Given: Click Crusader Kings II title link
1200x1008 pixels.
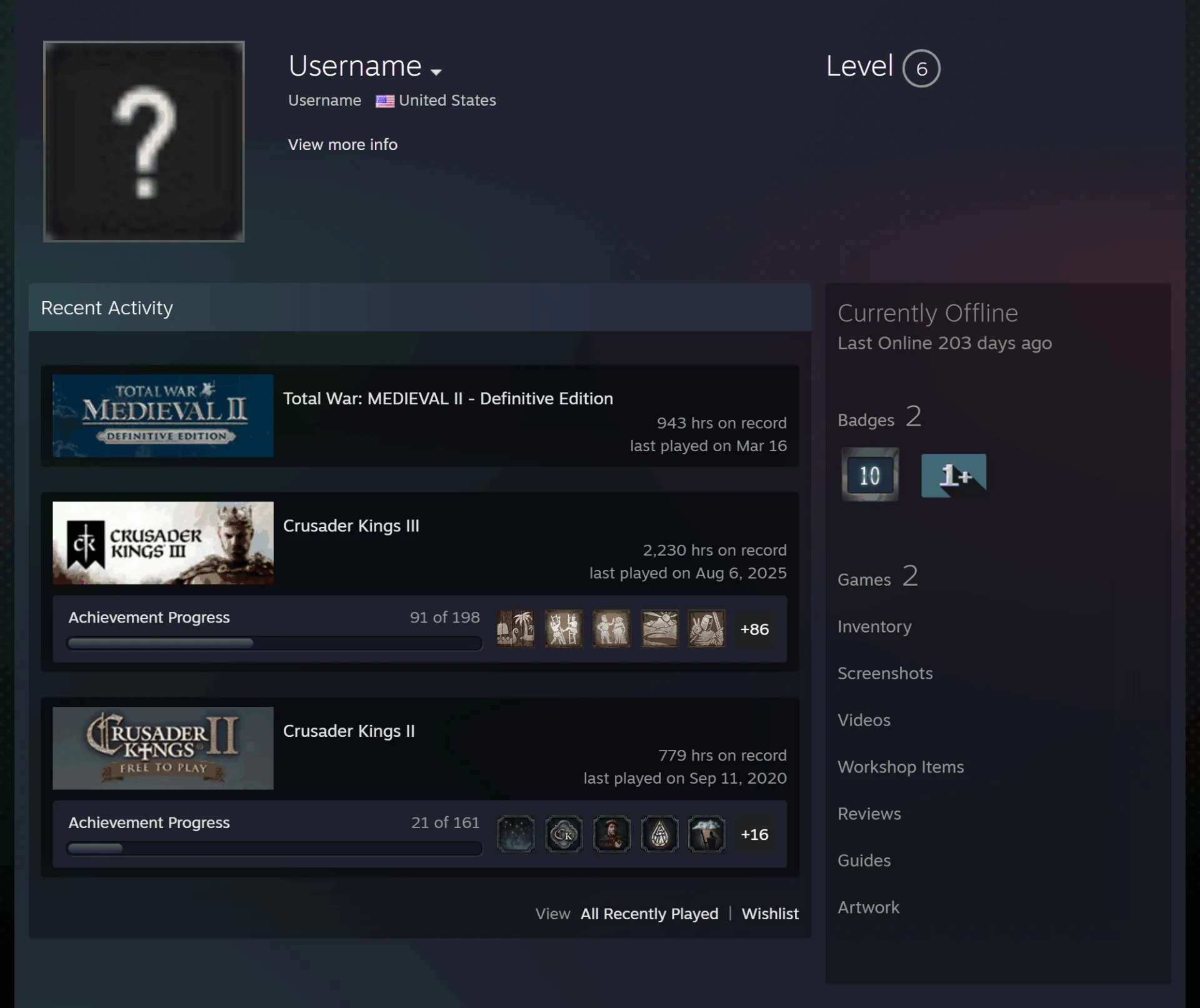Looking at the screenshot, I should pyautogui.click(x=349, y=731).
